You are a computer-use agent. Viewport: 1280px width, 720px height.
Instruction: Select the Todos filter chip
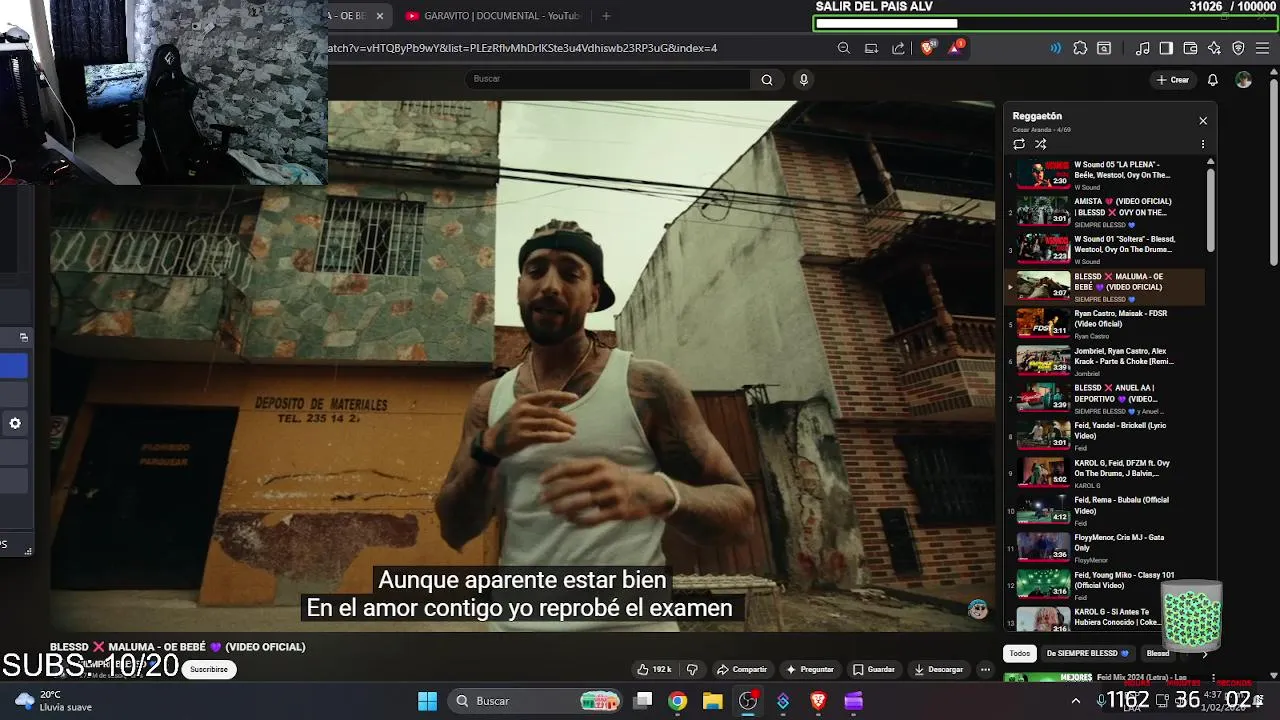point(1020,653)
